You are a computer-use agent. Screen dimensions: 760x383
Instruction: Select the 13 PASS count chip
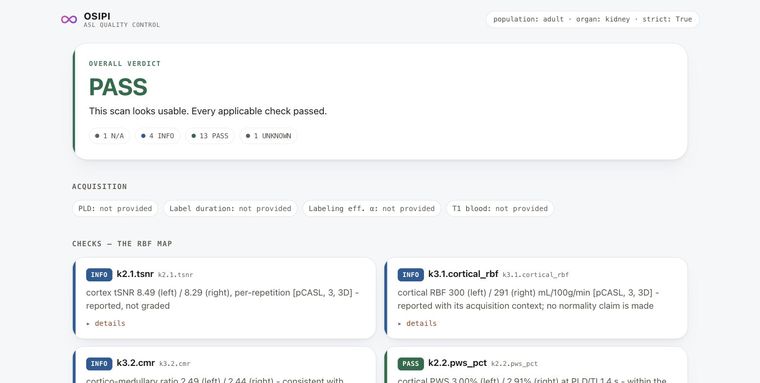210,136
